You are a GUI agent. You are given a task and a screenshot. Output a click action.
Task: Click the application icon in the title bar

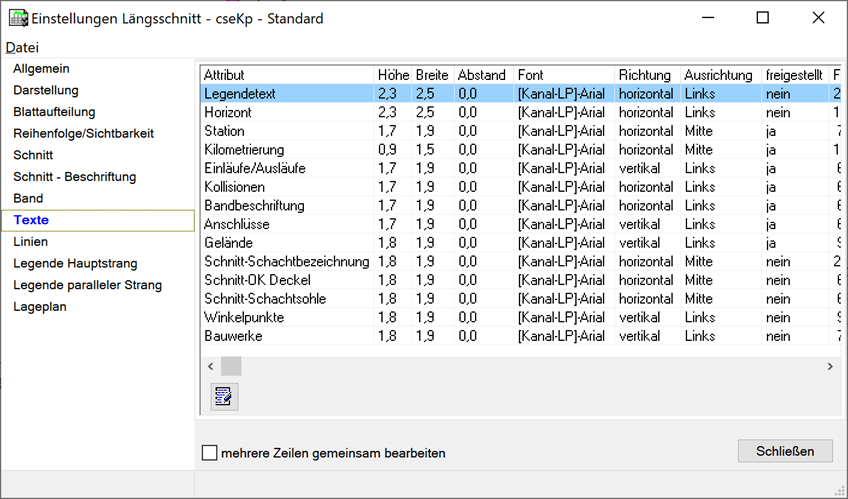pyautogui.click(x=17, y=18)
